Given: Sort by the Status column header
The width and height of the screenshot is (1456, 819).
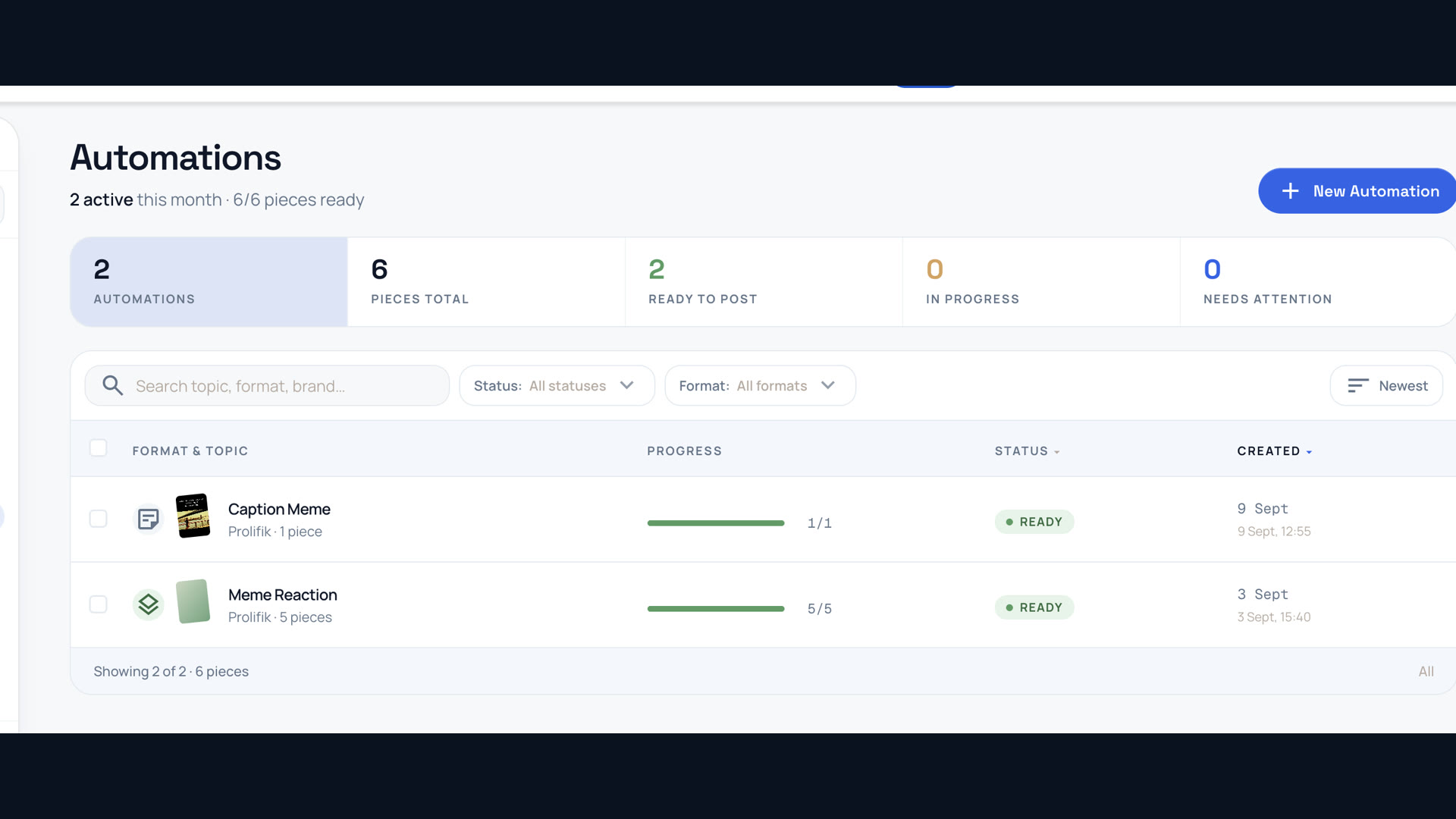Looking at the screenshot, I should point(1027,450).
